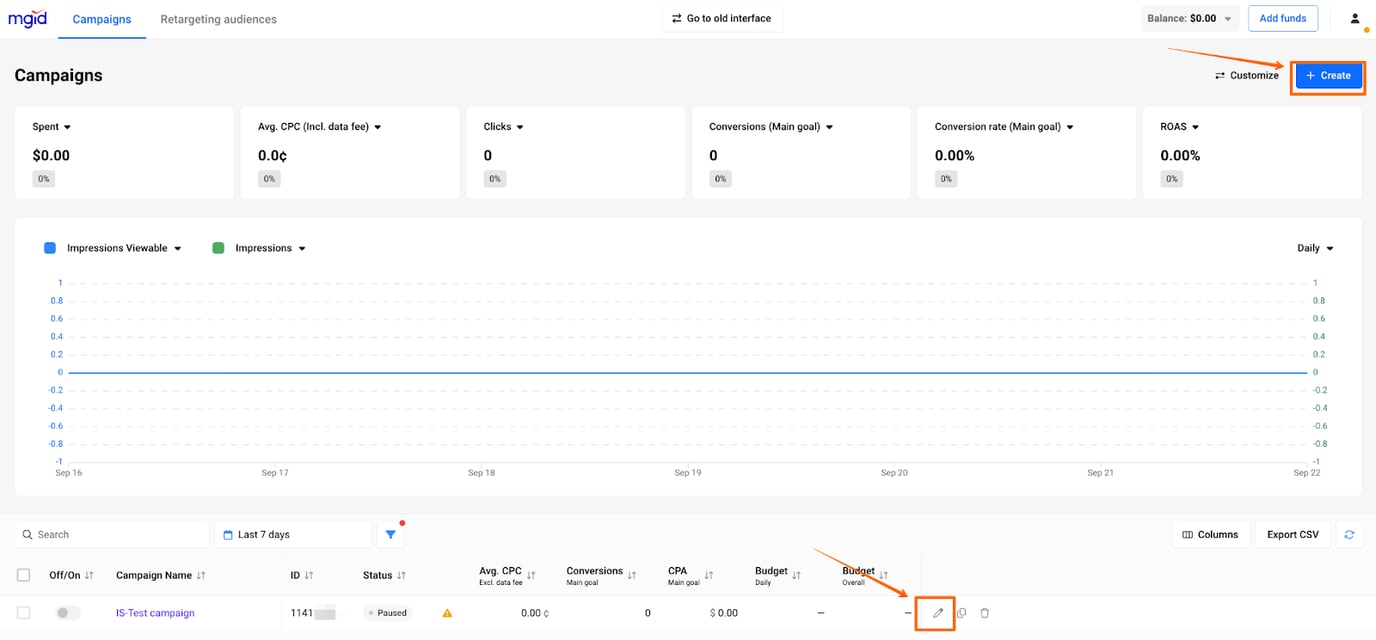Open the user account icon in the header

tap(1355, 17)
